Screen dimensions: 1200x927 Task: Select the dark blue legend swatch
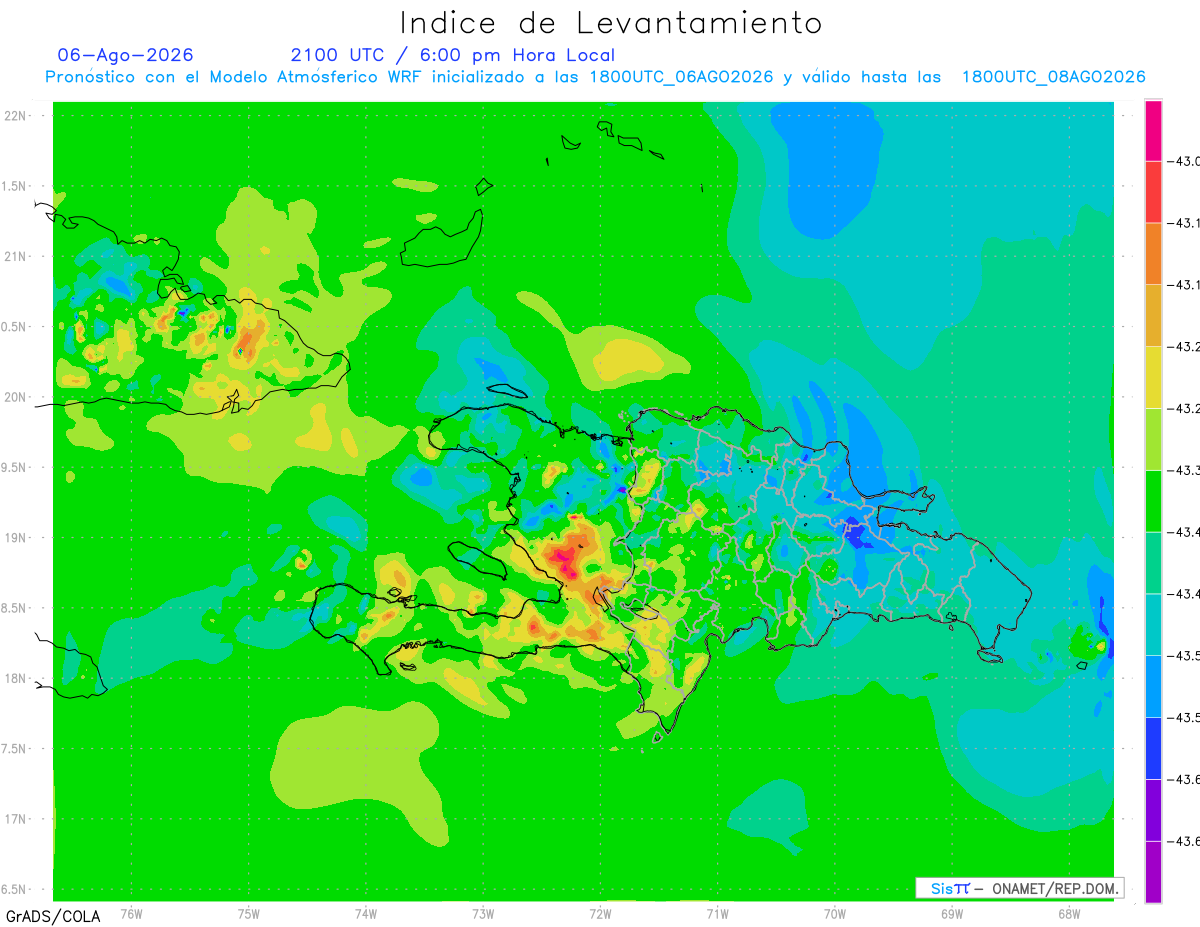click(1153, 747)
